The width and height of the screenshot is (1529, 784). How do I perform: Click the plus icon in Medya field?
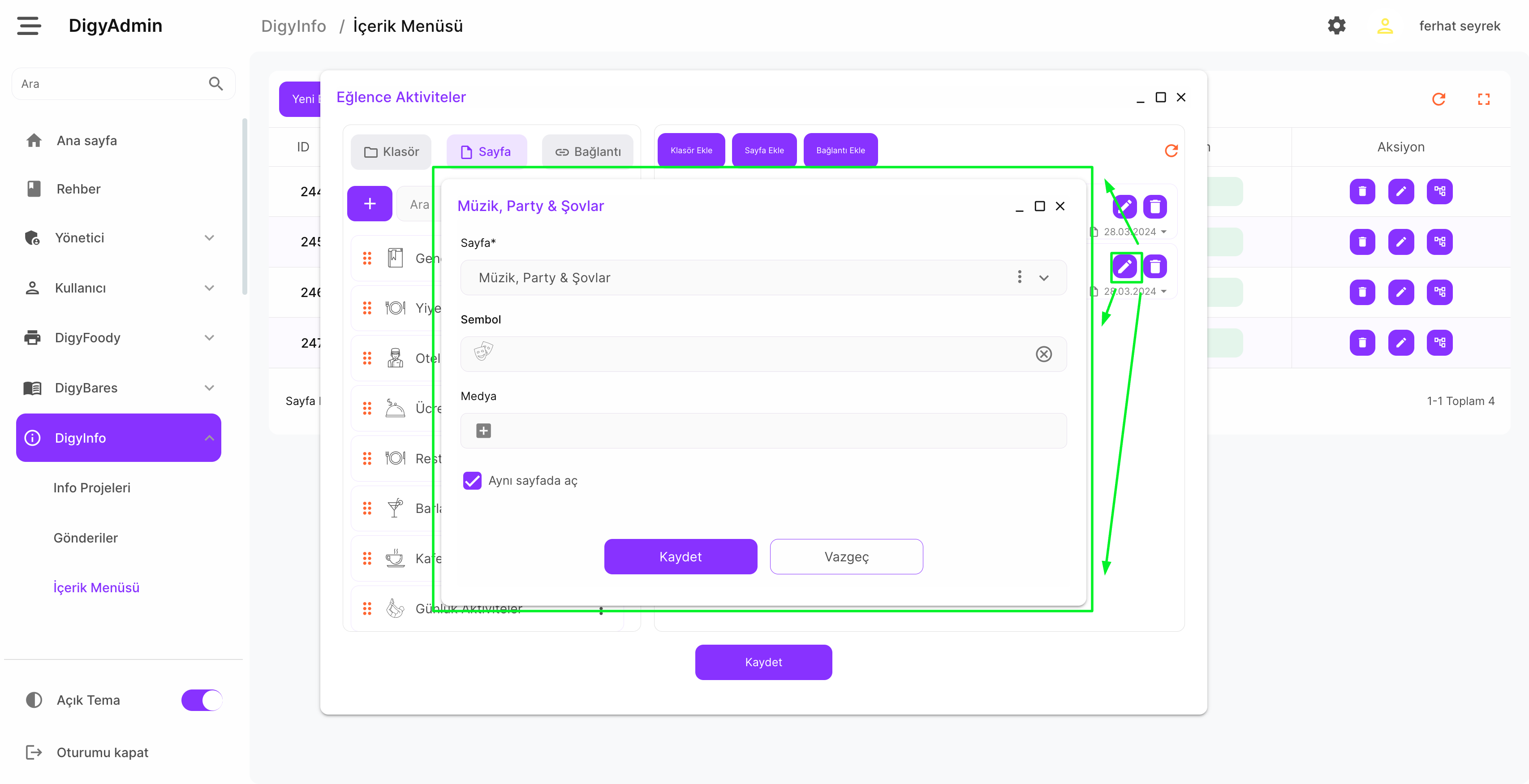click(x=483, y=431)
